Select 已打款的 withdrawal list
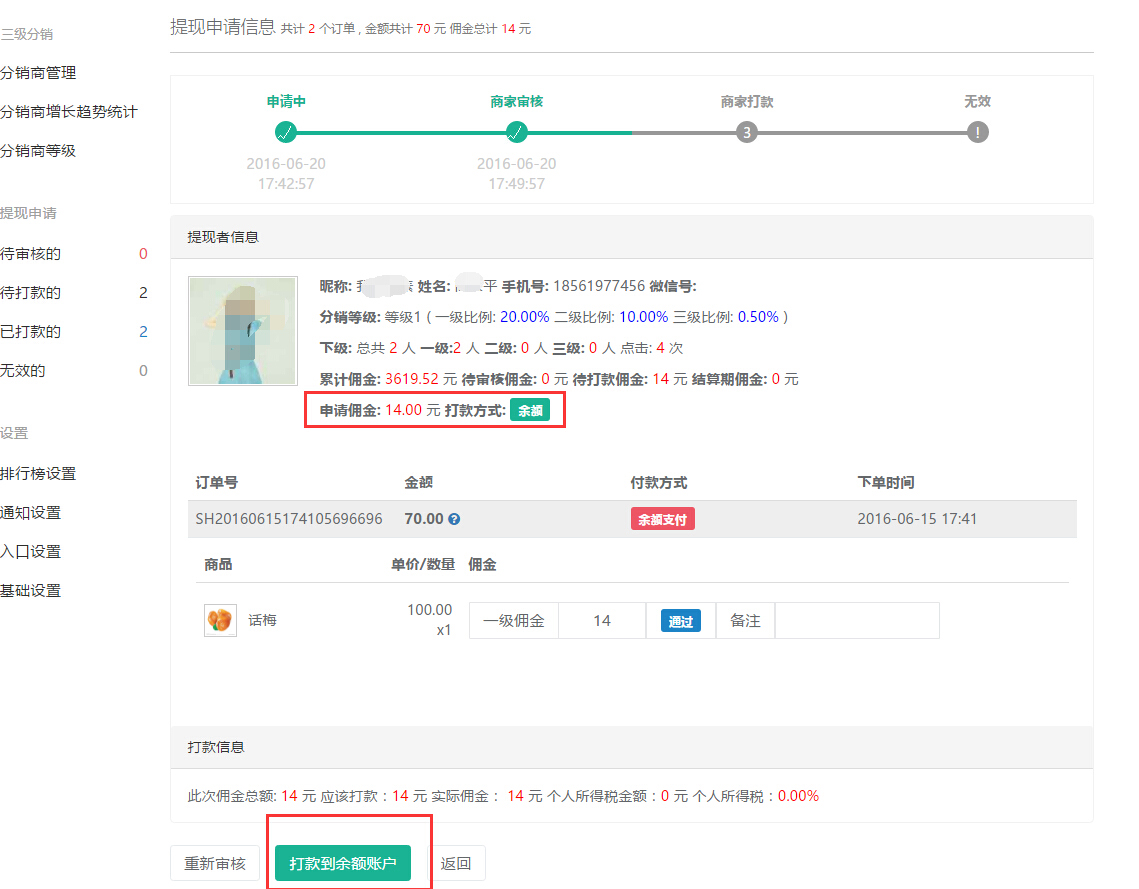Screen dimensions: 1139x889 tap(31, 332)
